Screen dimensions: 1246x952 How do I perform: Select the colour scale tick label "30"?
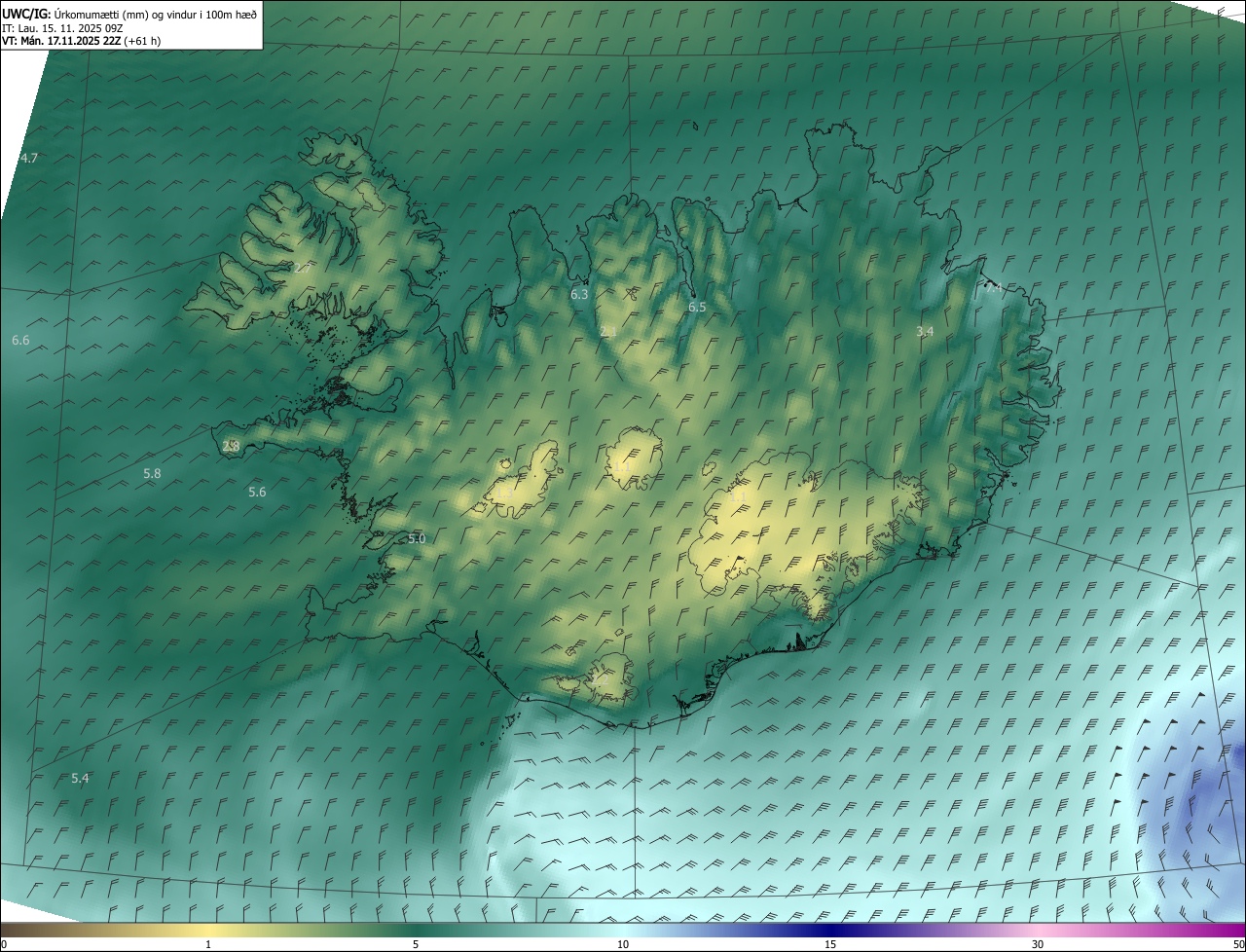tap(1038, 944)
